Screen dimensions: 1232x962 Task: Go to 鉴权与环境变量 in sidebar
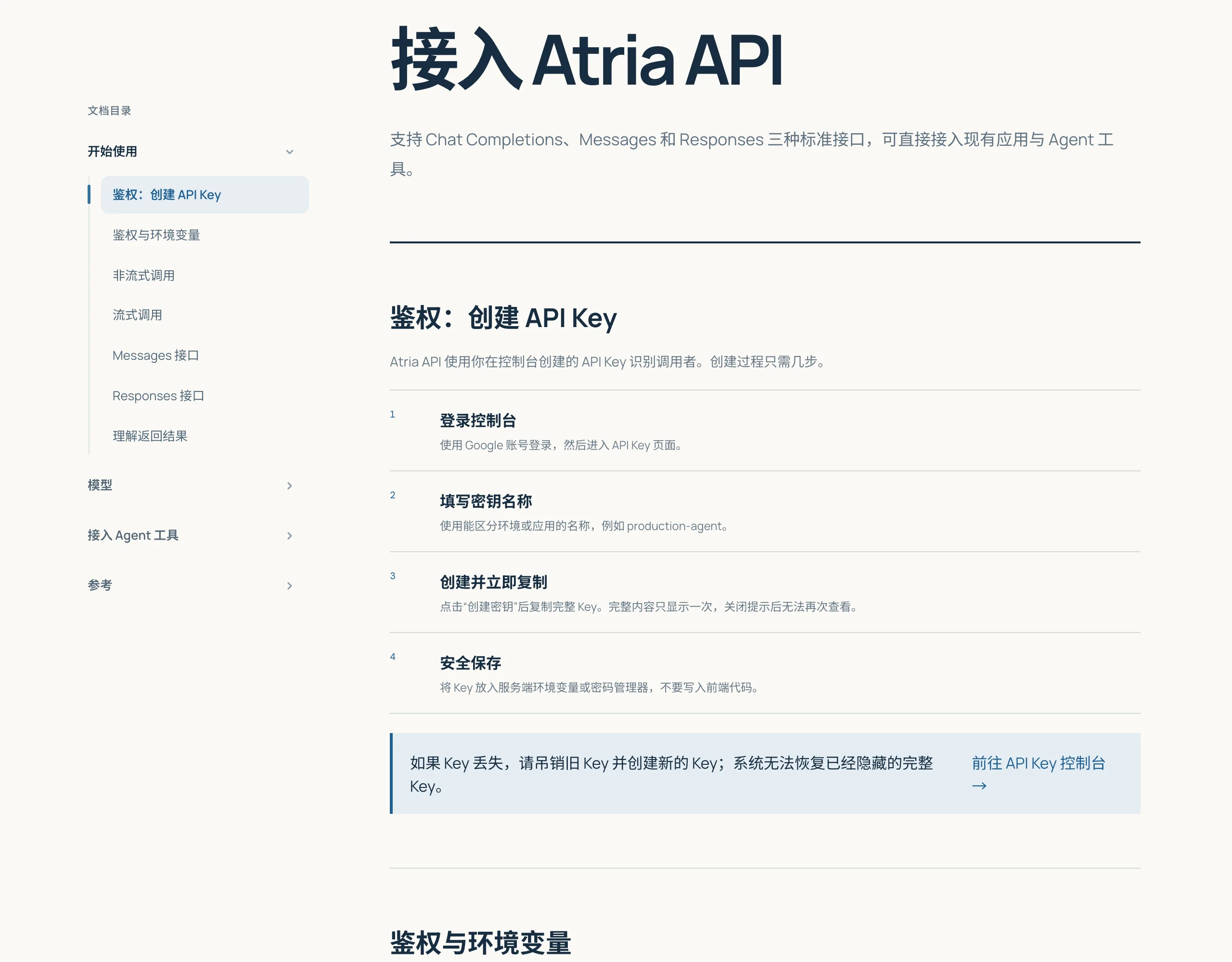pyautogui.click(x=156, y=235)
